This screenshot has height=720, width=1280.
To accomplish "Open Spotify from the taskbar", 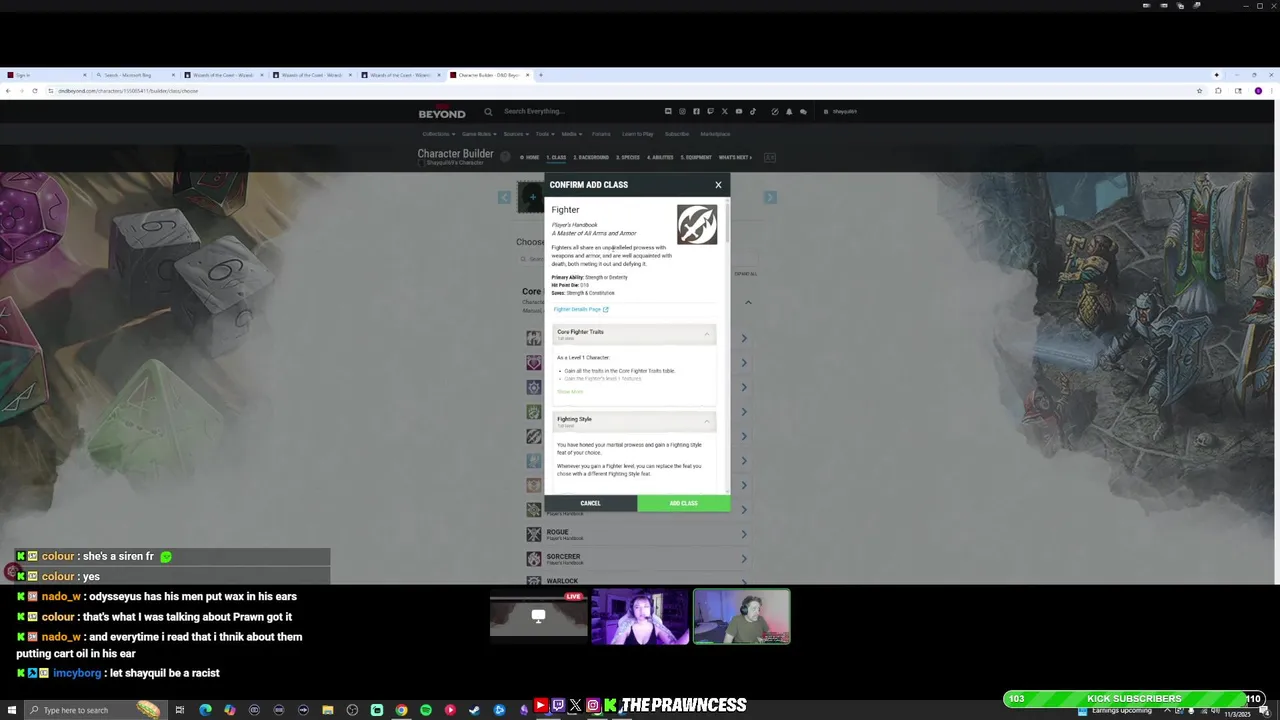I will pyautogui.click(x=425, y=710).
